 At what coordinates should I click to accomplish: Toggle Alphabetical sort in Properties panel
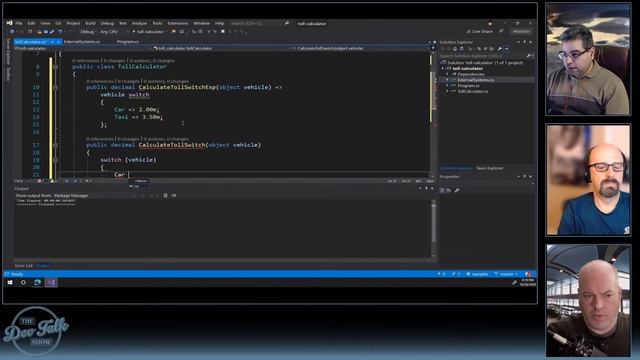pos(449,190)
